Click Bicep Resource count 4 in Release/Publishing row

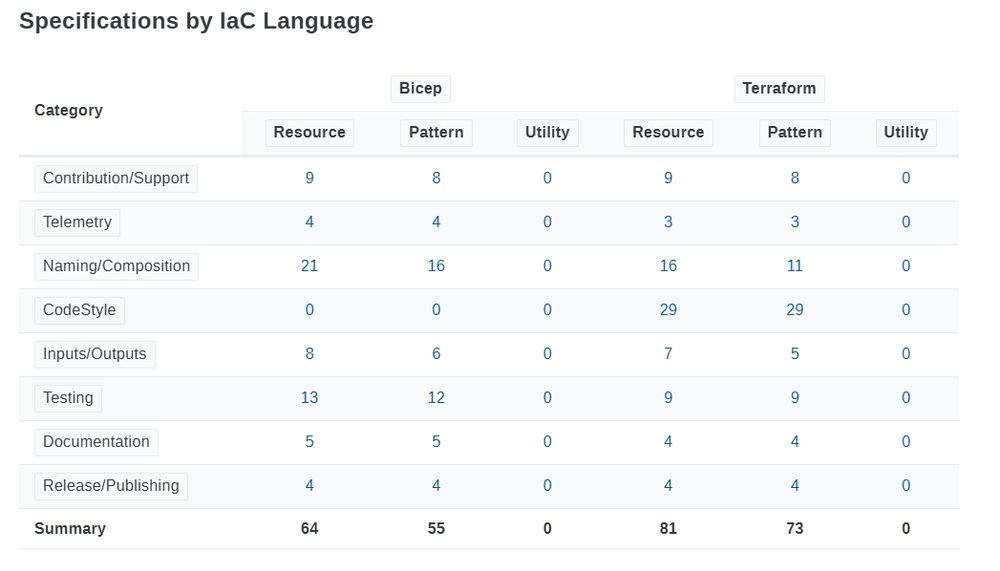tap(309, 487)
